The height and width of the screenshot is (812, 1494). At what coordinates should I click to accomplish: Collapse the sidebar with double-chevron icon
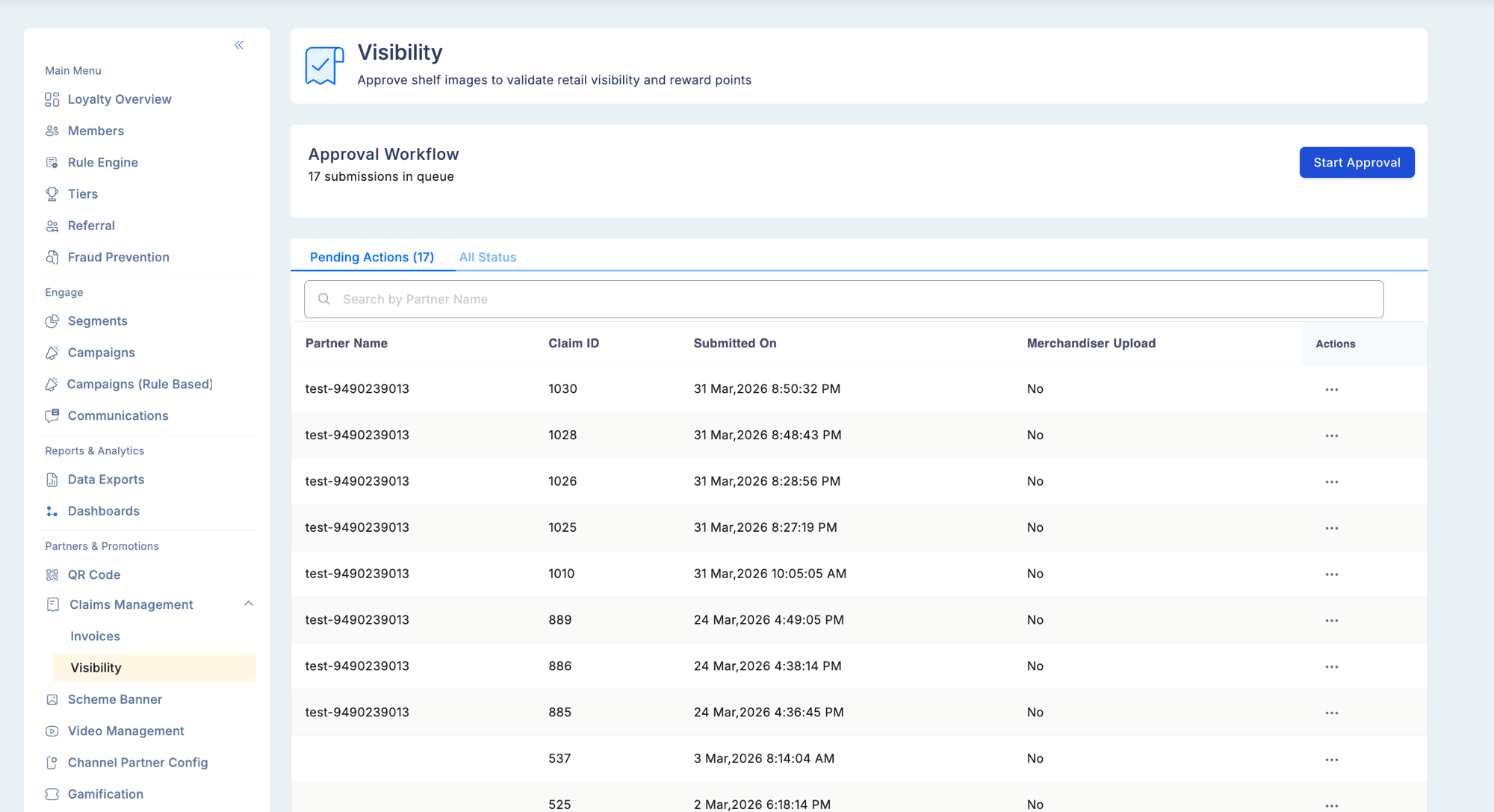tap(239, 45)
